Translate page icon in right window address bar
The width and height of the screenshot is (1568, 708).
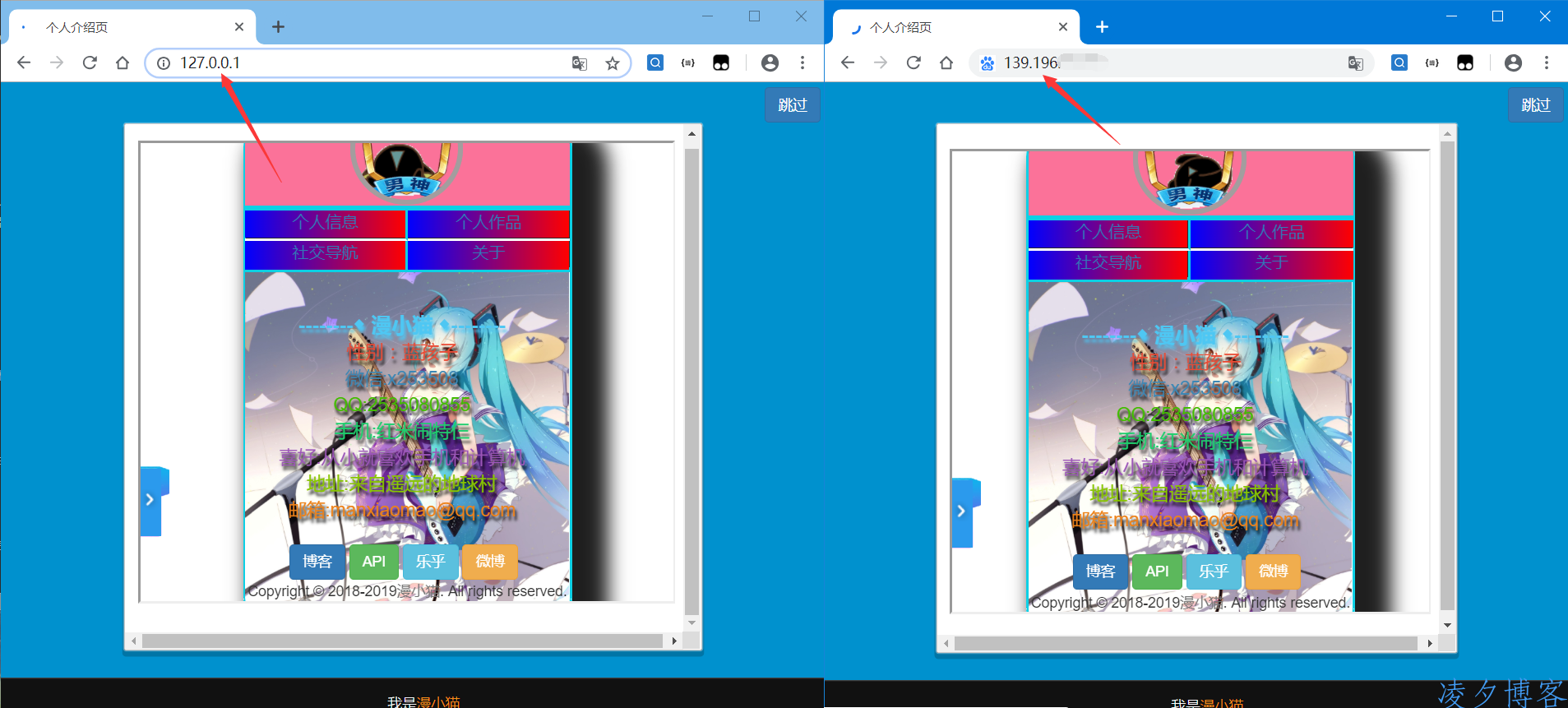click(1356, 63)
